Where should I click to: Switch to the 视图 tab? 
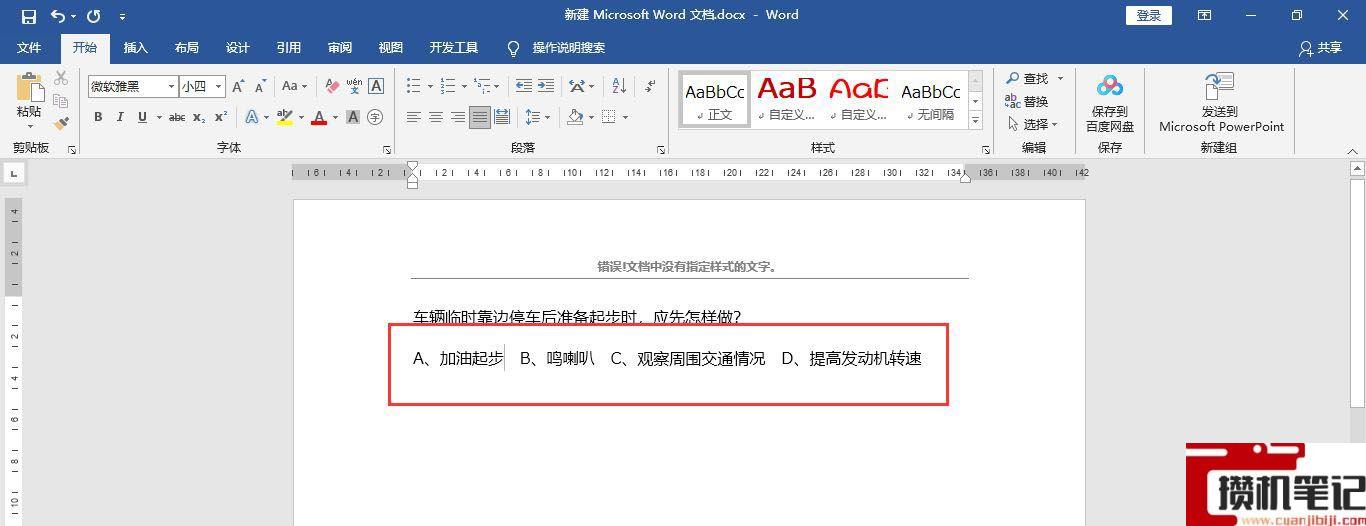[390, 48]
